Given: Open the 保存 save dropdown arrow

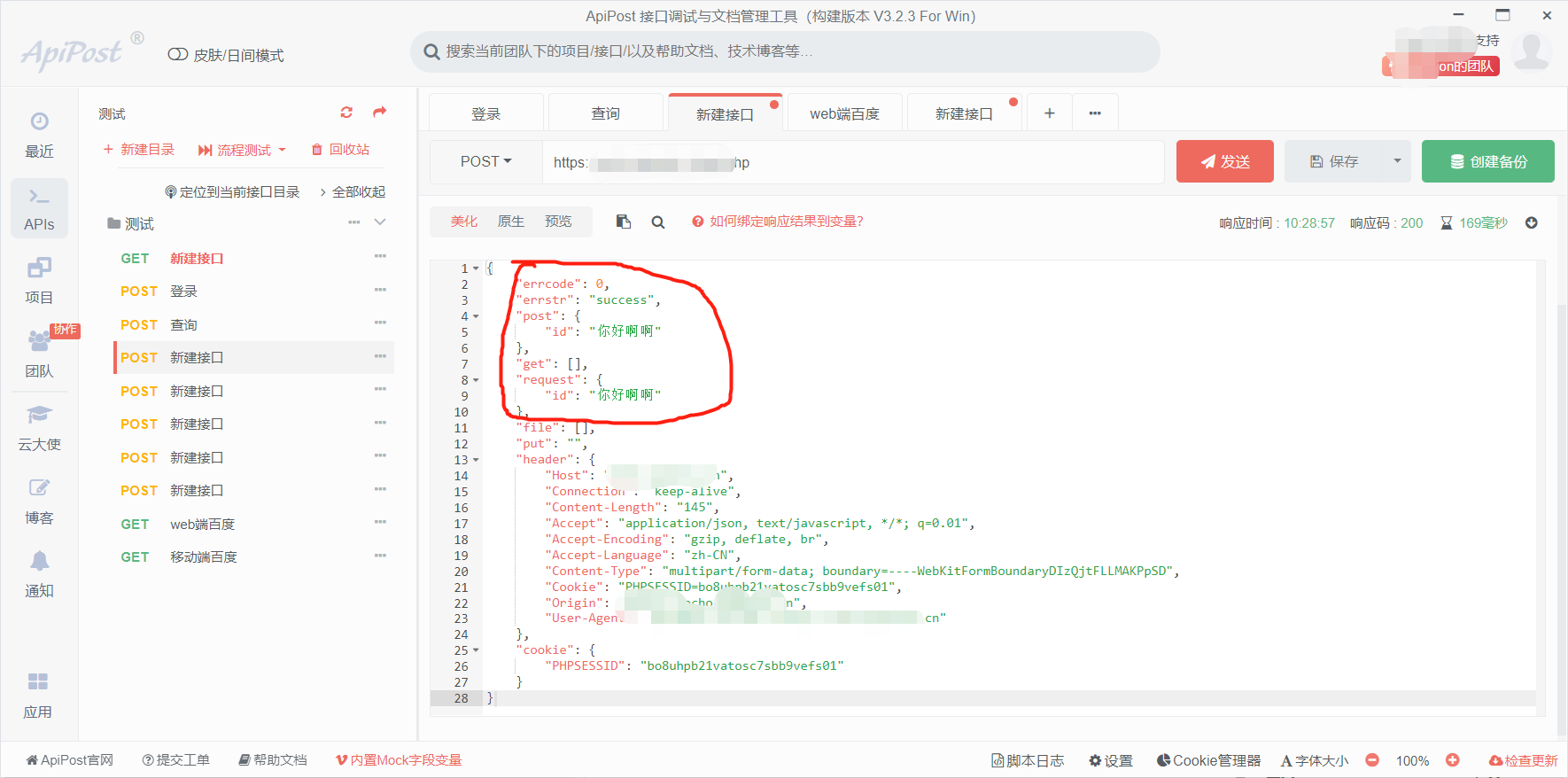Looking at the screenshot, I should coord(1398,161).
